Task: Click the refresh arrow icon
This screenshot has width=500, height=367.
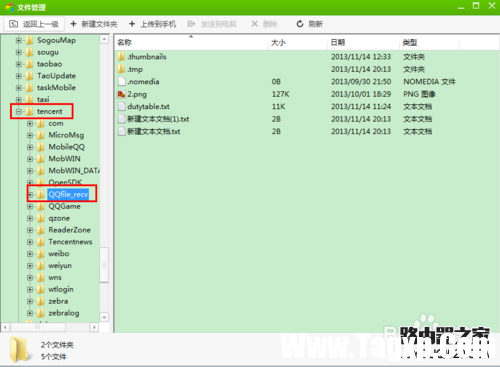Action: point(300,24)
